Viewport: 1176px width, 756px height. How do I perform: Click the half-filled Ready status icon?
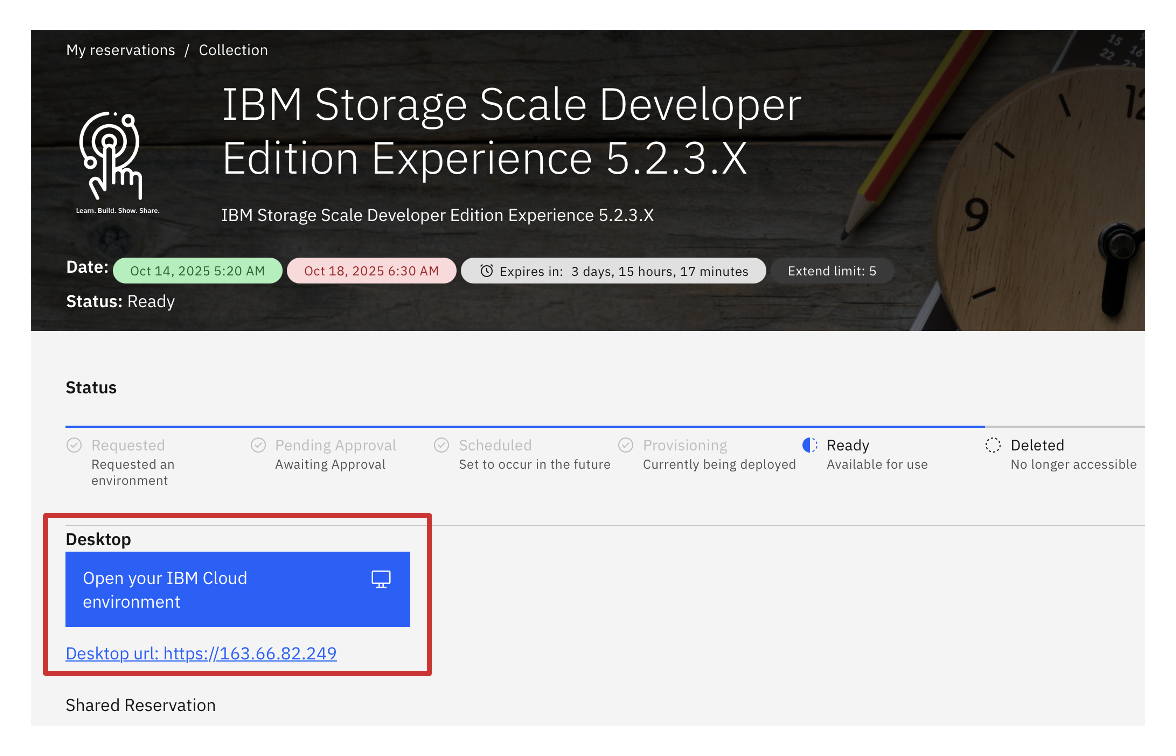point(810,445)
